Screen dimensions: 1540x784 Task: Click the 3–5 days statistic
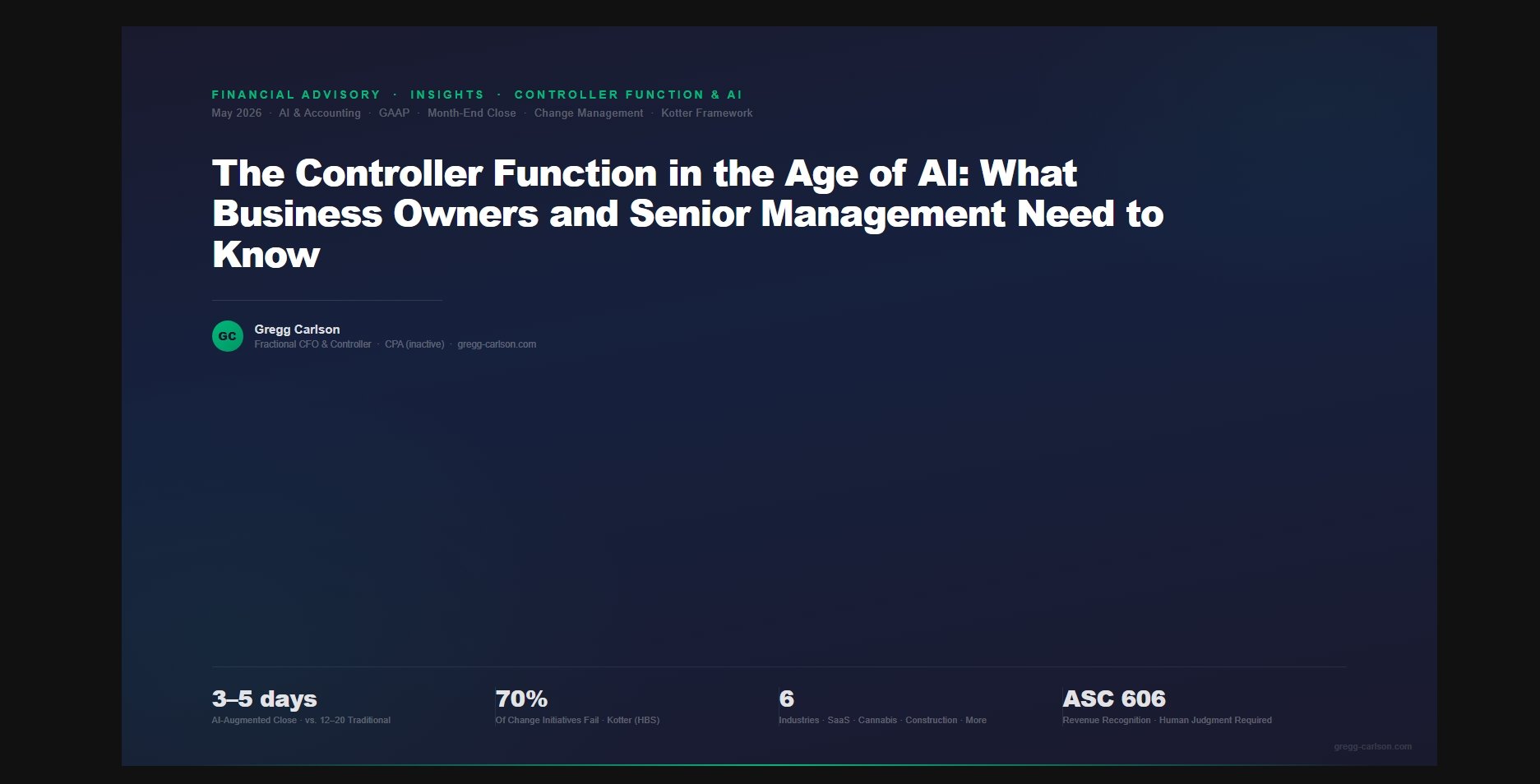pyautogui.click(x=264, y=699)
